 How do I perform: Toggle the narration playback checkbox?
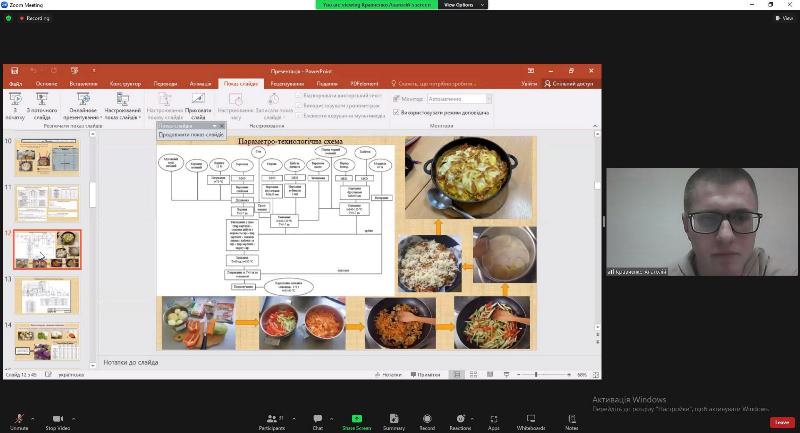pos(297,96)
